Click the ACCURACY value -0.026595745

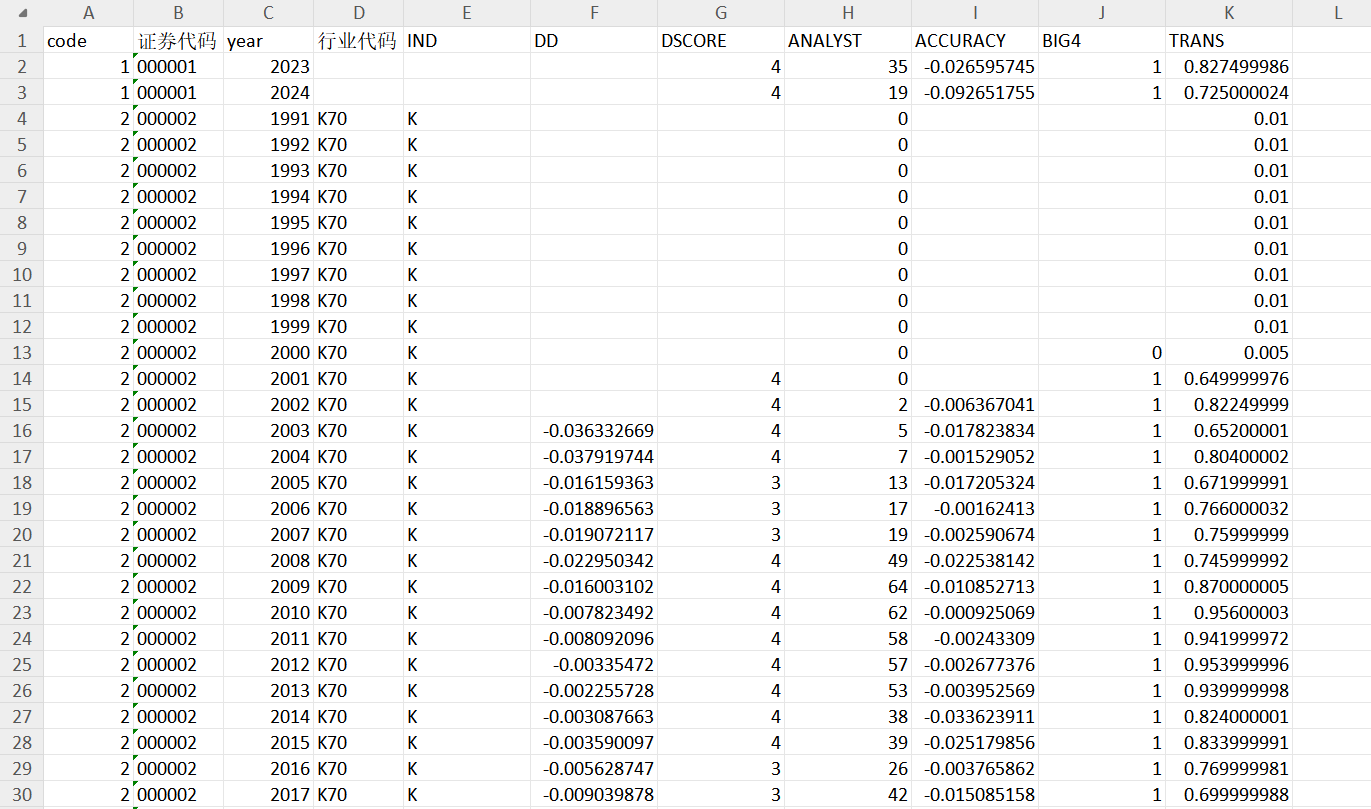(x=975, y=67)
